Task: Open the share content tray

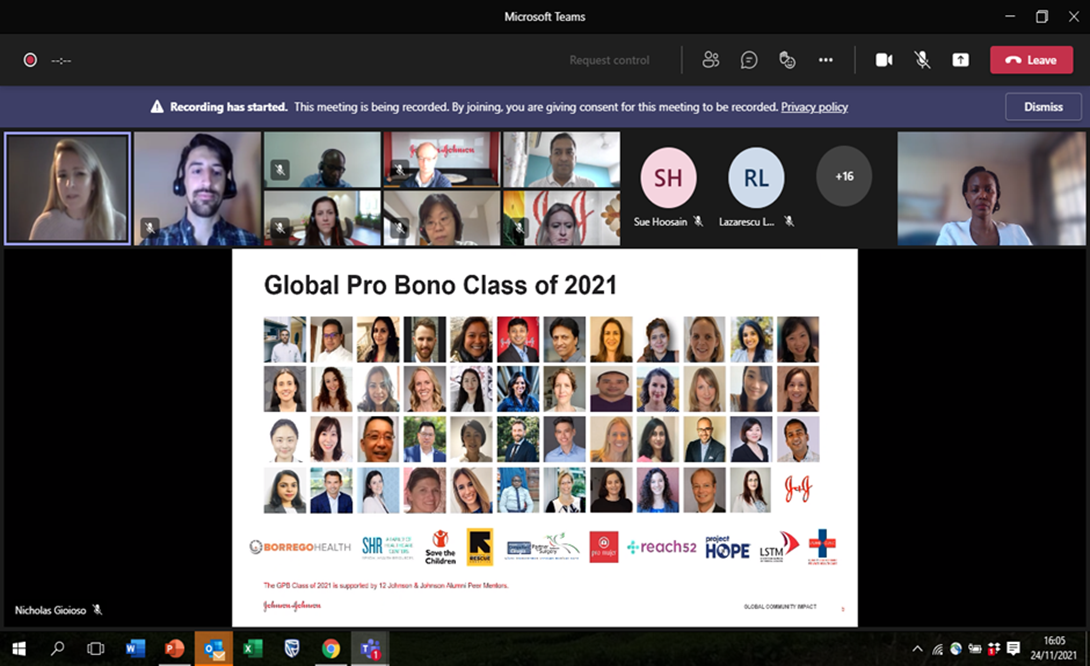Action: tap(960, 60)
